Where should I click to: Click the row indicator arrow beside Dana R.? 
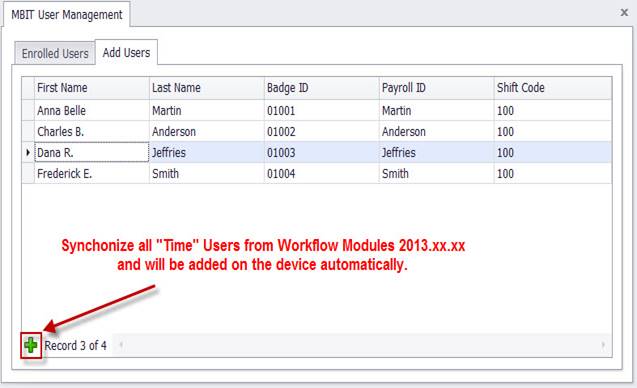(x=28, y=152)
